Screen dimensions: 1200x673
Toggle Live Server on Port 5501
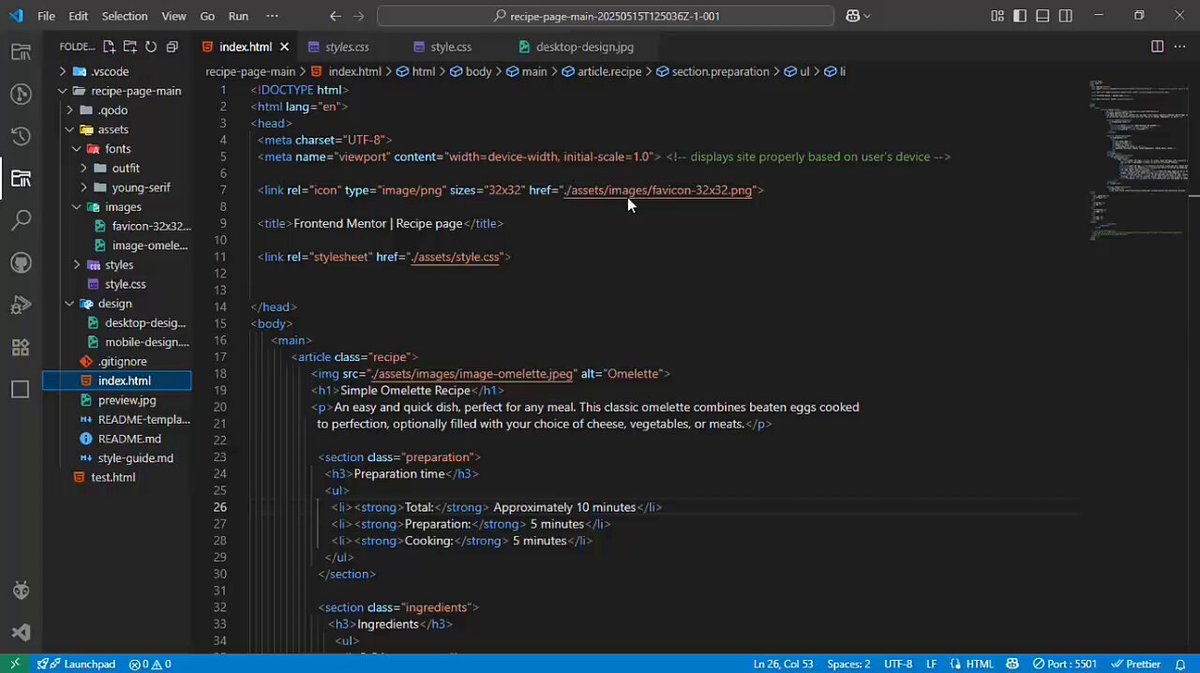tap(1064, 664)
